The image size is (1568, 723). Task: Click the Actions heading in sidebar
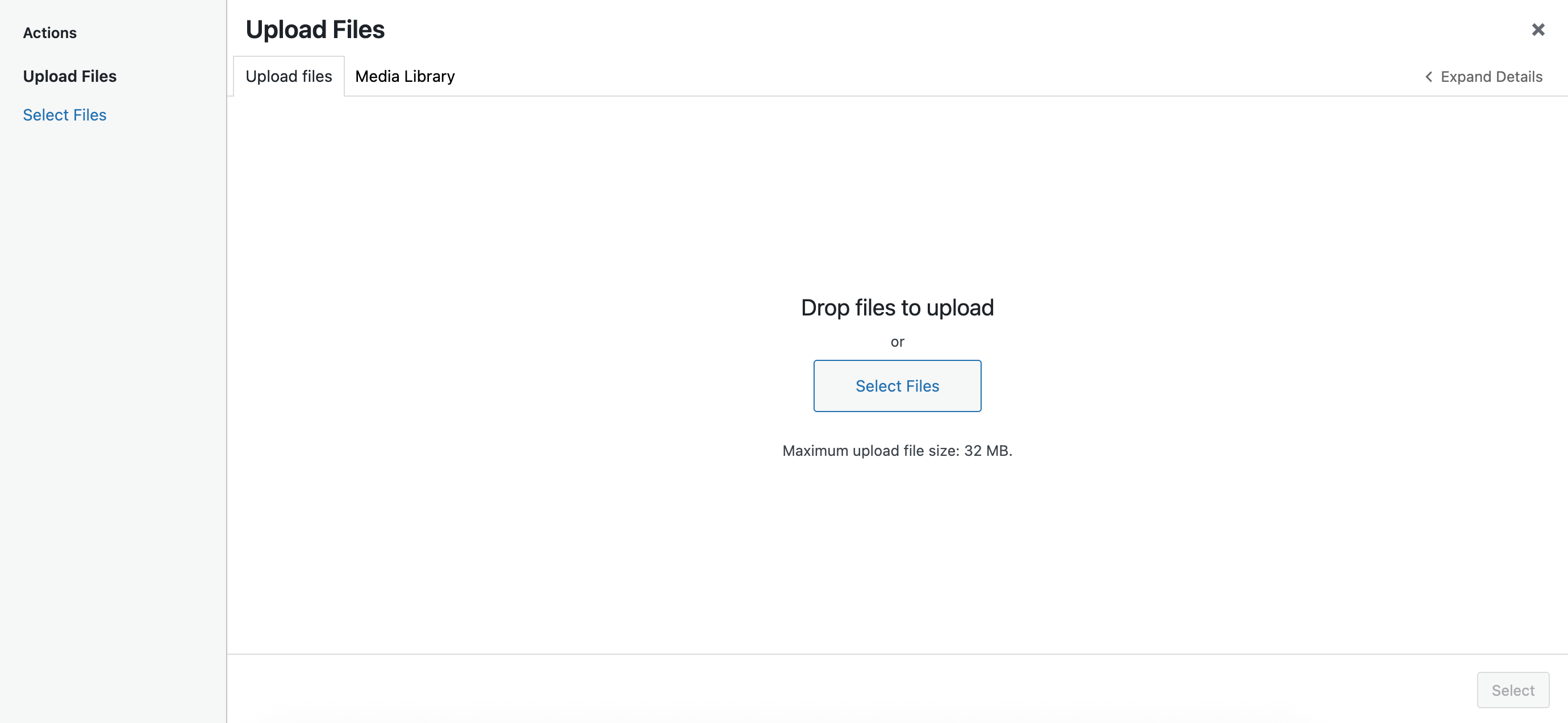click(x=49, y=33)
